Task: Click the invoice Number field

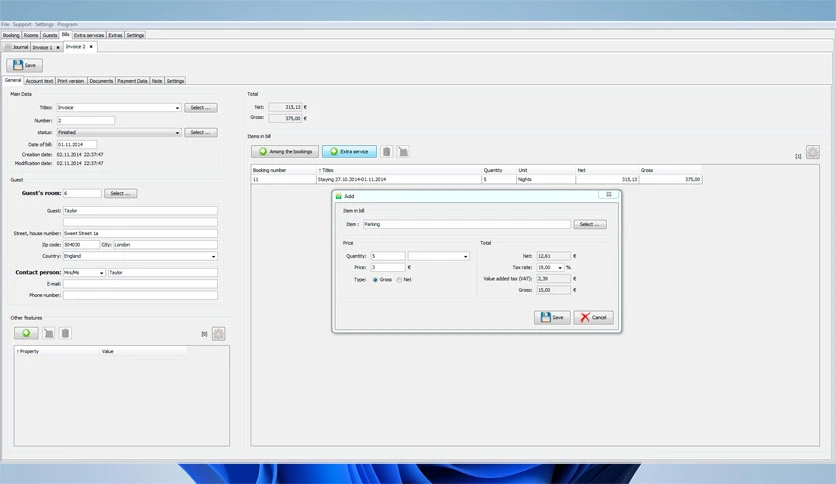Action: pyautogui.click(x=85, y=121)
